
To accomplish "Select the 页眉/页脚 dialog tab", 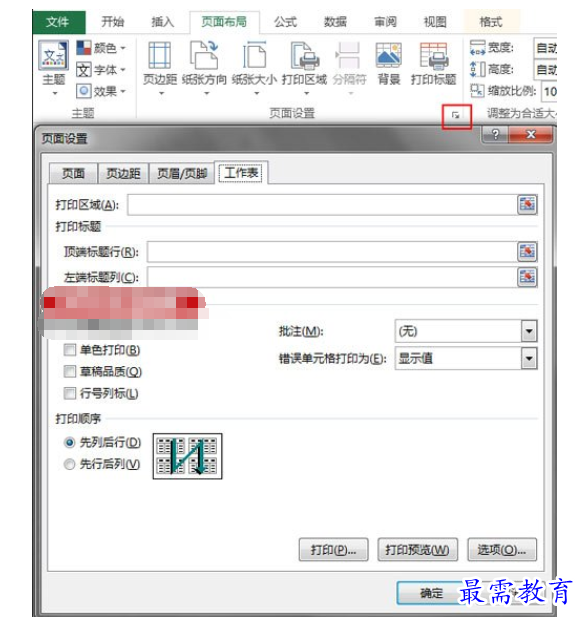I will click(x=182, y=173).
